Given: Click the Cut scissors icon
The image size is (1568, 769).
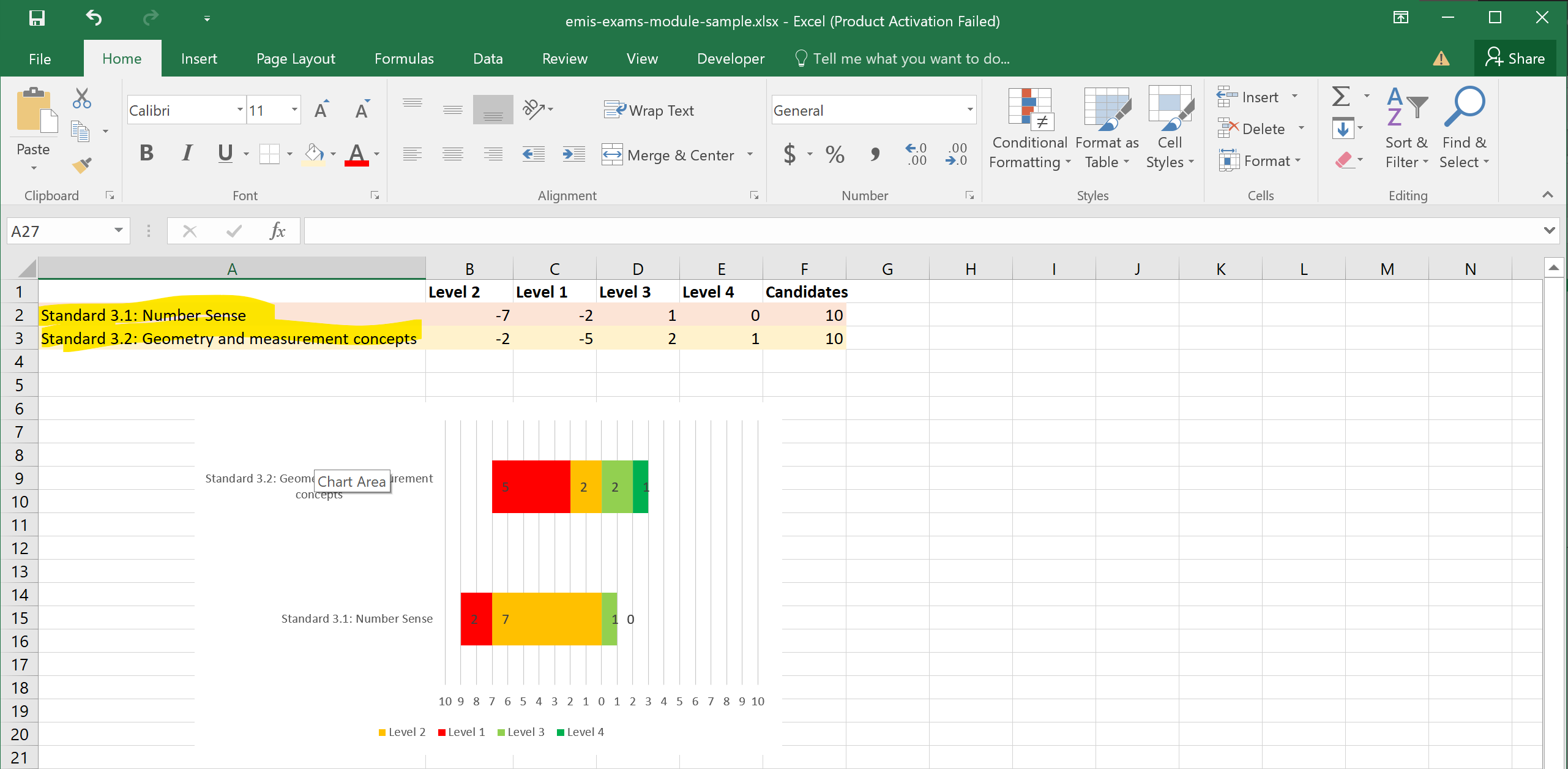Looking at the screenshot, I should (81, 98).
